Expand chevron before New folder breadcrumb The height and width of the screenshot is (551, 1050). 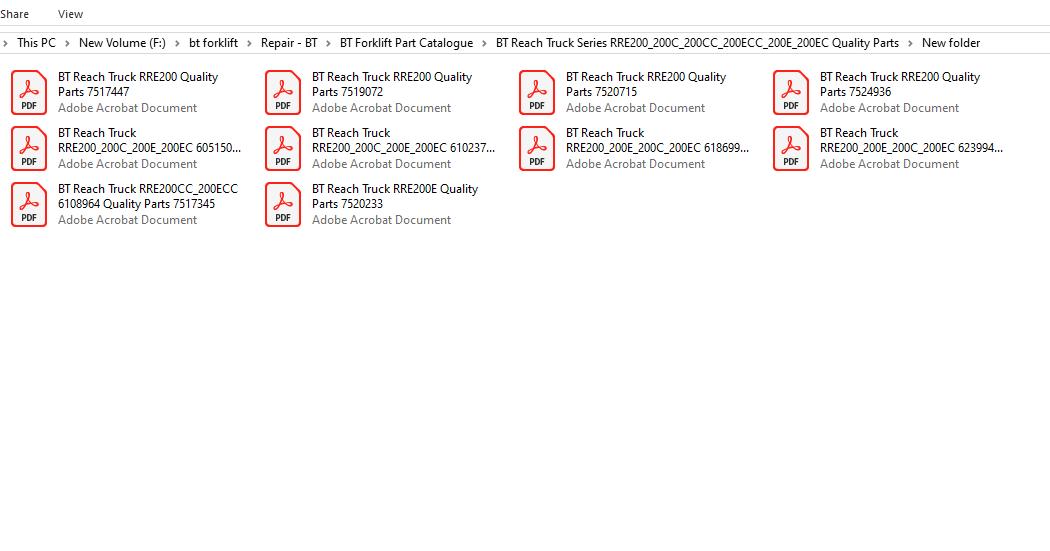pos(911,43)
